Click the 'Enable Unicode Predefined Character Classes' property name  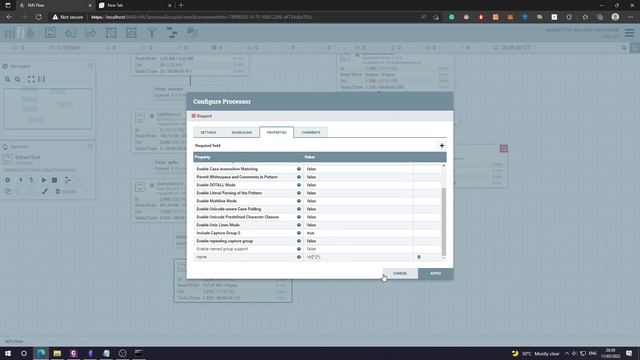pos(238,217)
